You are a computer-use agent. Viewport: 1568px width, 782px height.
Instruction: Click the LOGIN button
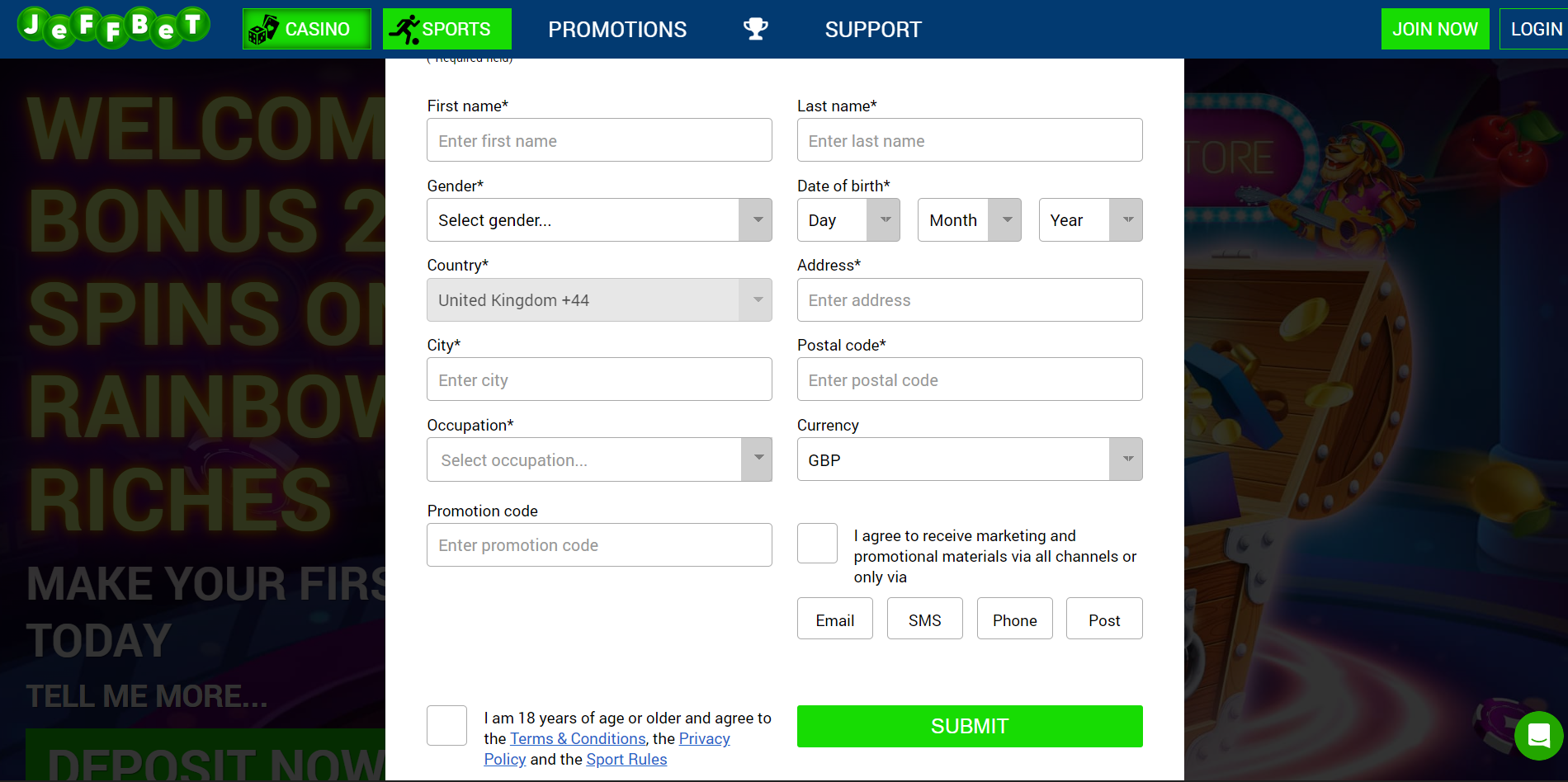1536,29
